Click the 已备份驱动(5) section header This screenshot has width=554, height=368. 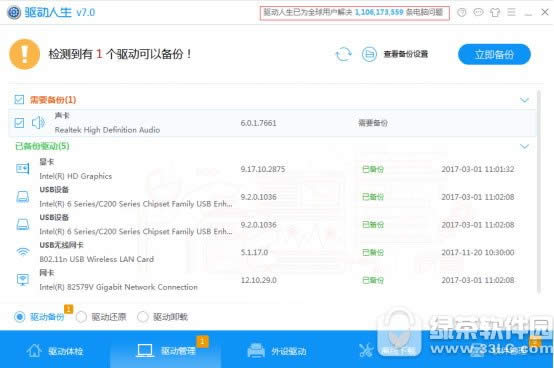(42, 146)
